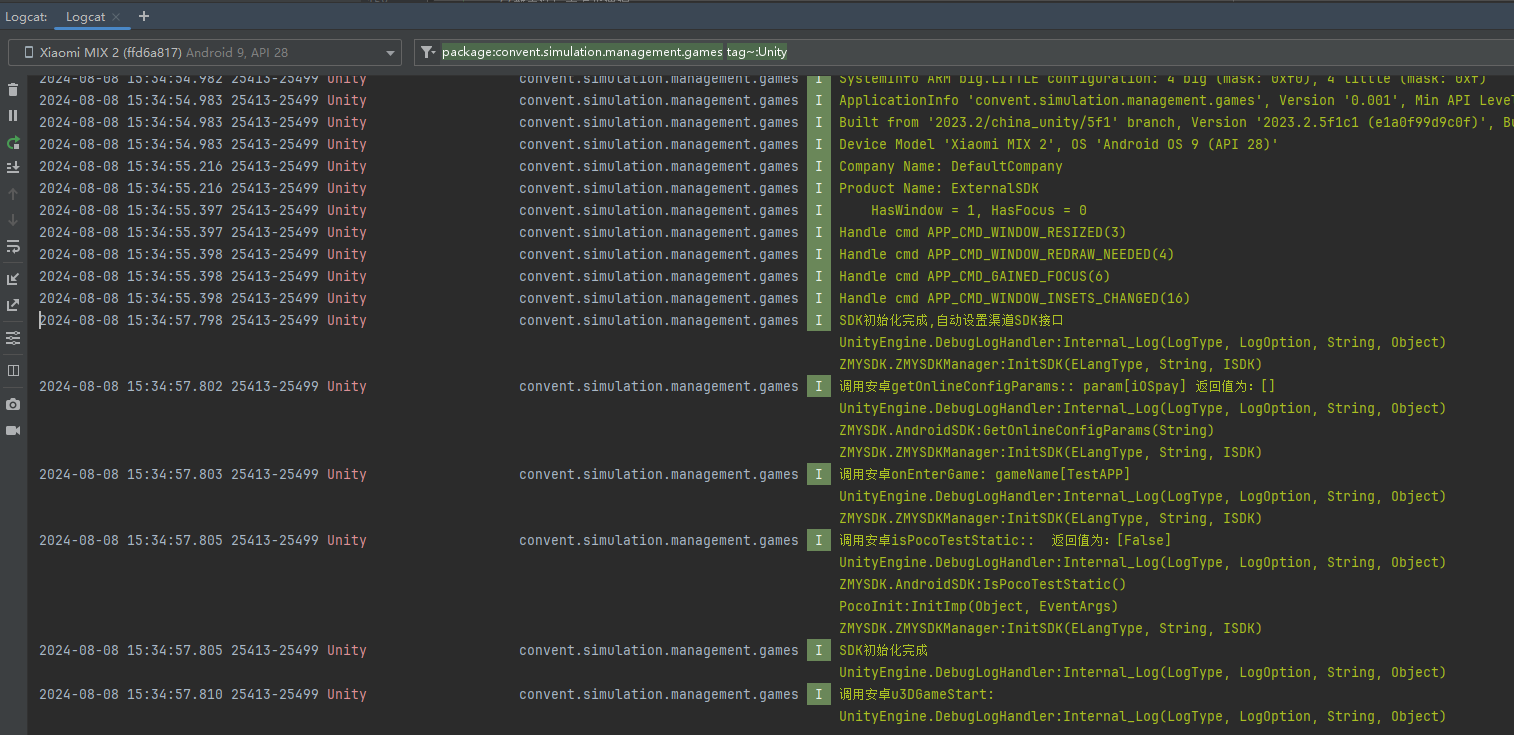Click timestamp '15:34:57.803' in the log
1514x735 pixels.
175,474
